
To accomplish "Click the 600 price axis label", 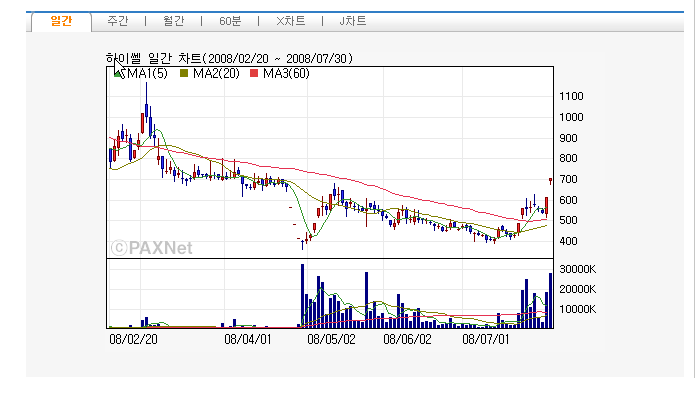I will (x=568, y=200).
